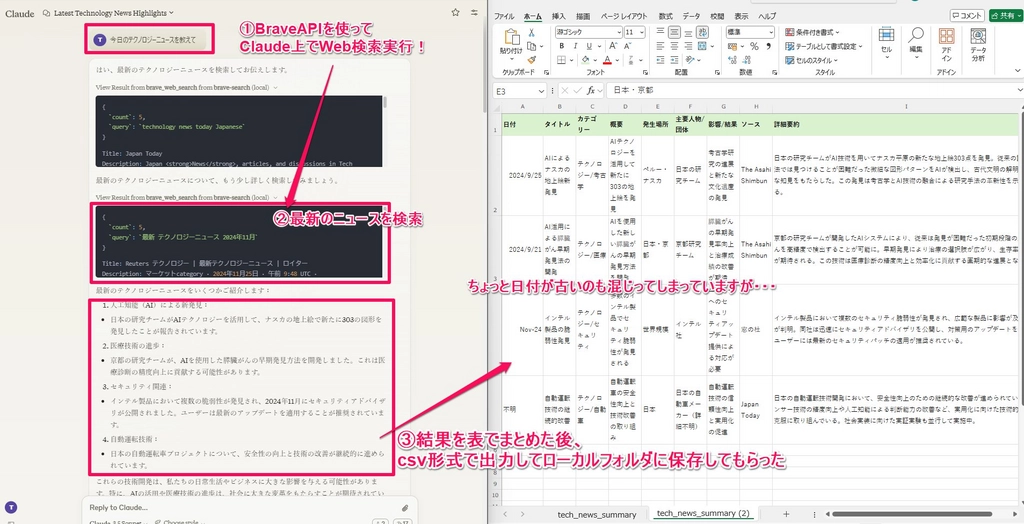The height and width of the screenshot is (524, 1024).
Task: Open the font size dropdown showing 11
Action: point(634,32)
